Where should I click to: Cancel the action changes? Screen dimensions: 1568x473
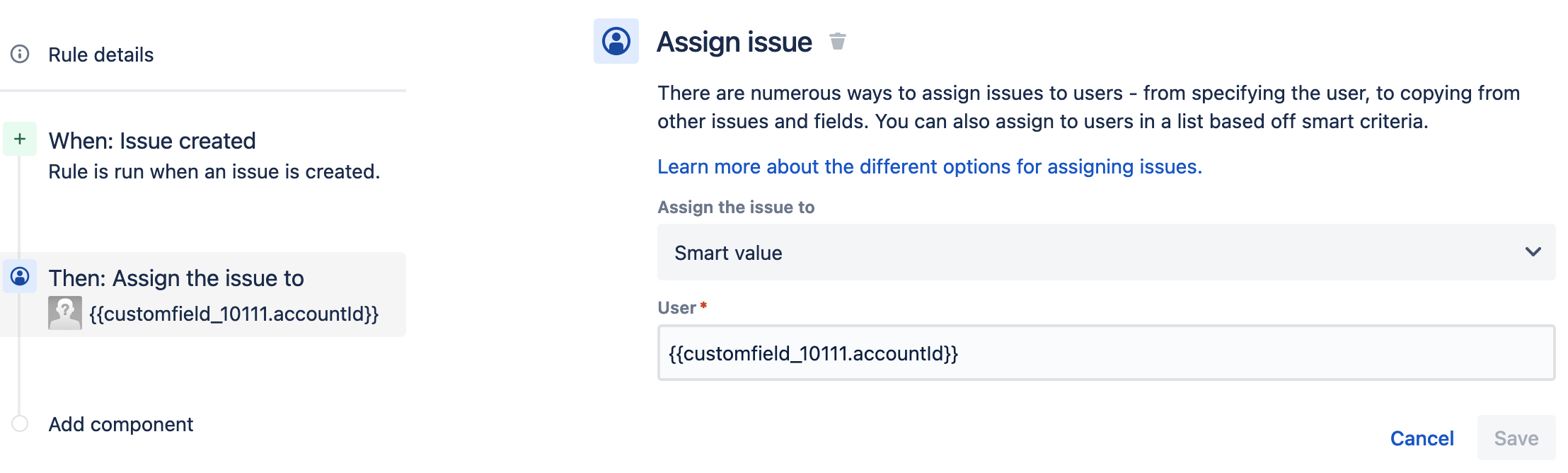point(1422,438)
